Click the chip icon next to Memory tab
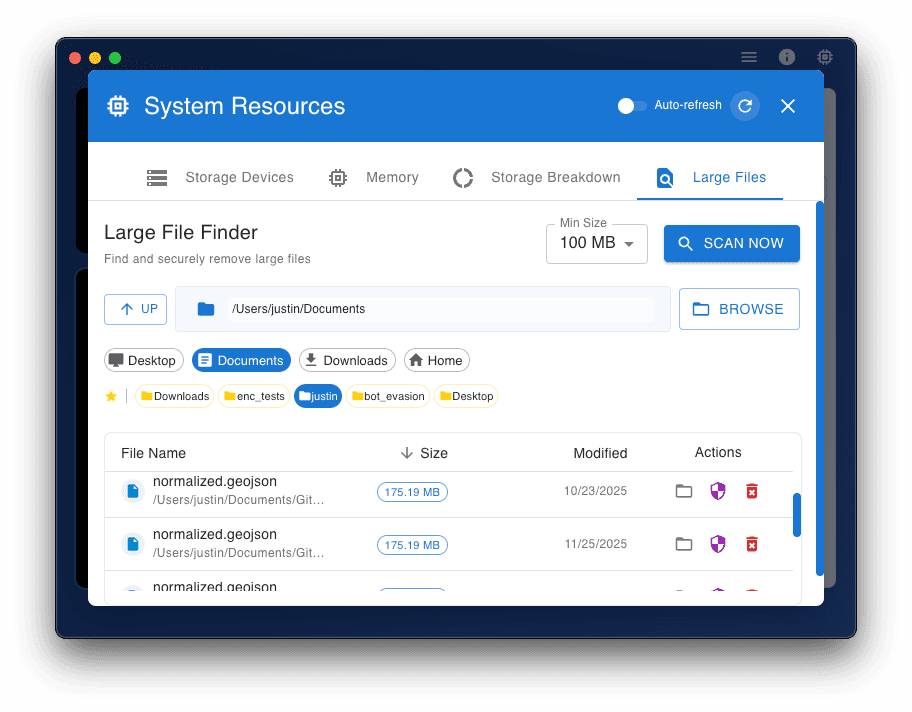This screenshot has height=712, width=912. pyautogui.click(x=337, y=177)
